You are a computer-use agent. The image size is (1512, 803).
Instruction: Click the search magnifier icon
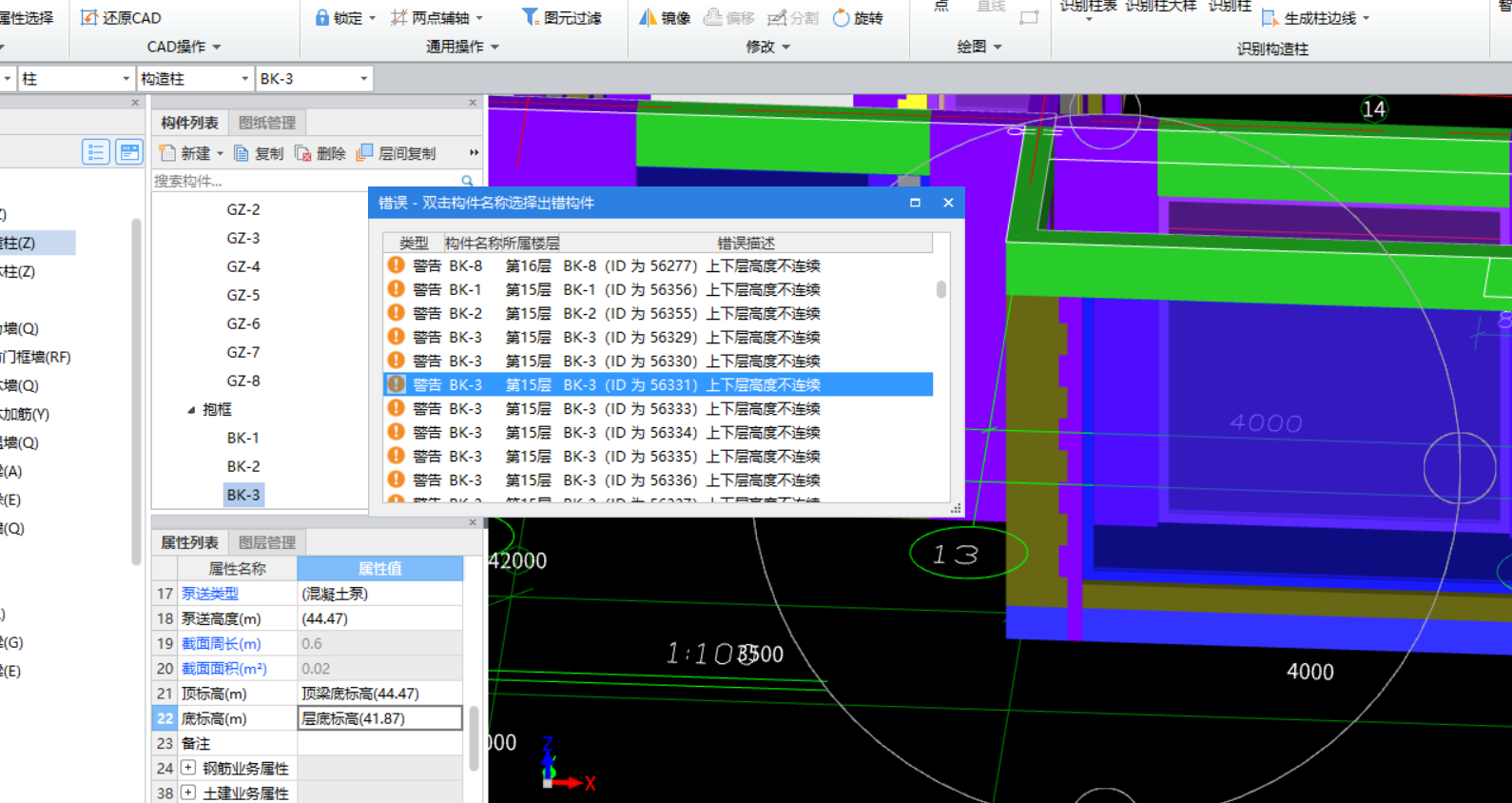[x=467, y=181]
